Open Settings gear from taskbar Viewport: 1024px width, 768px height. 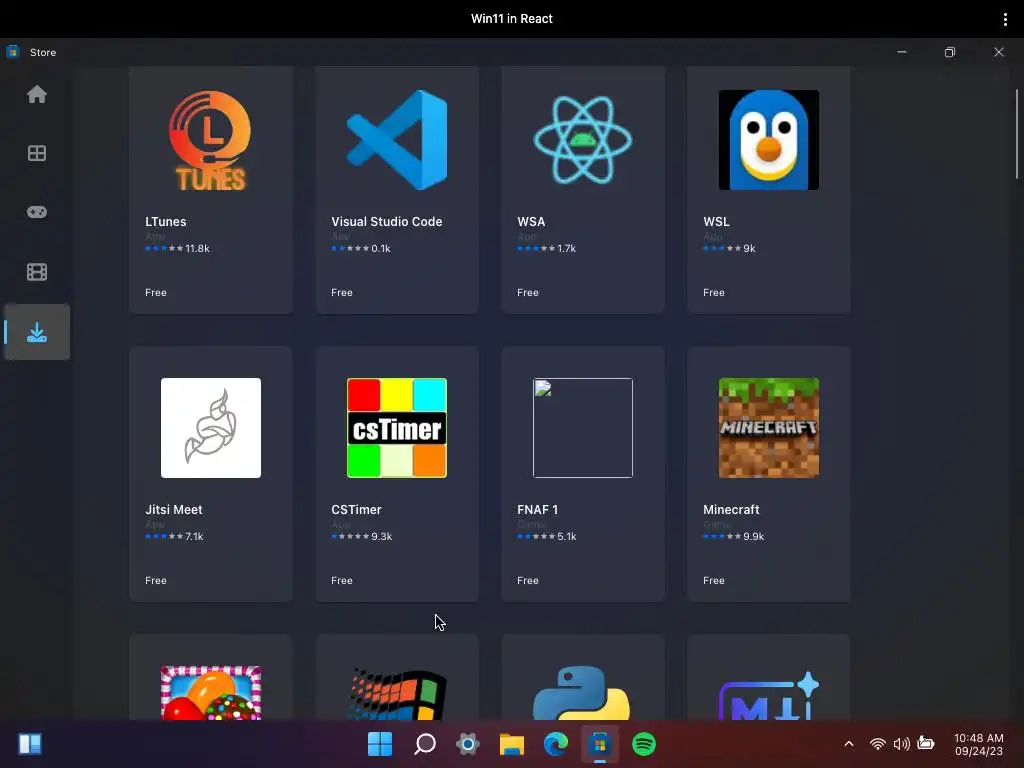[x=468, y=744]
